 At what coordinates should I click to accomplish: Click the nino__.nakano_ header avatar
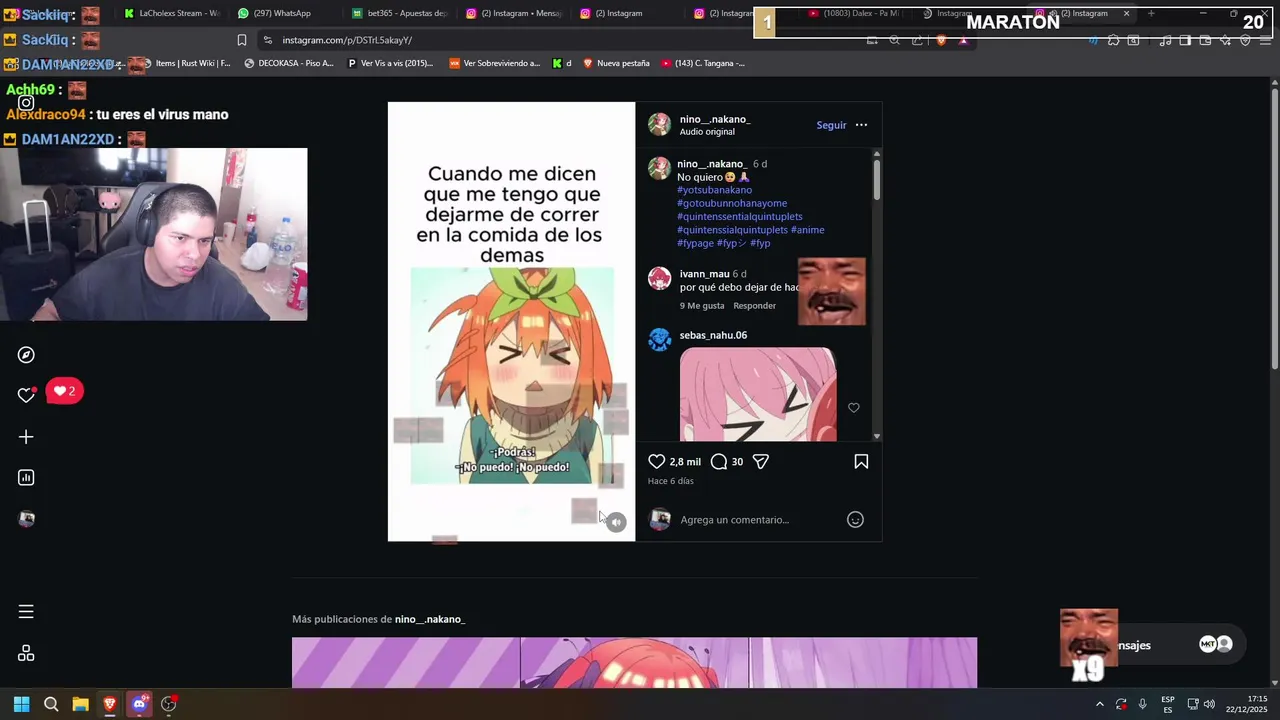[x=659, y=124]
